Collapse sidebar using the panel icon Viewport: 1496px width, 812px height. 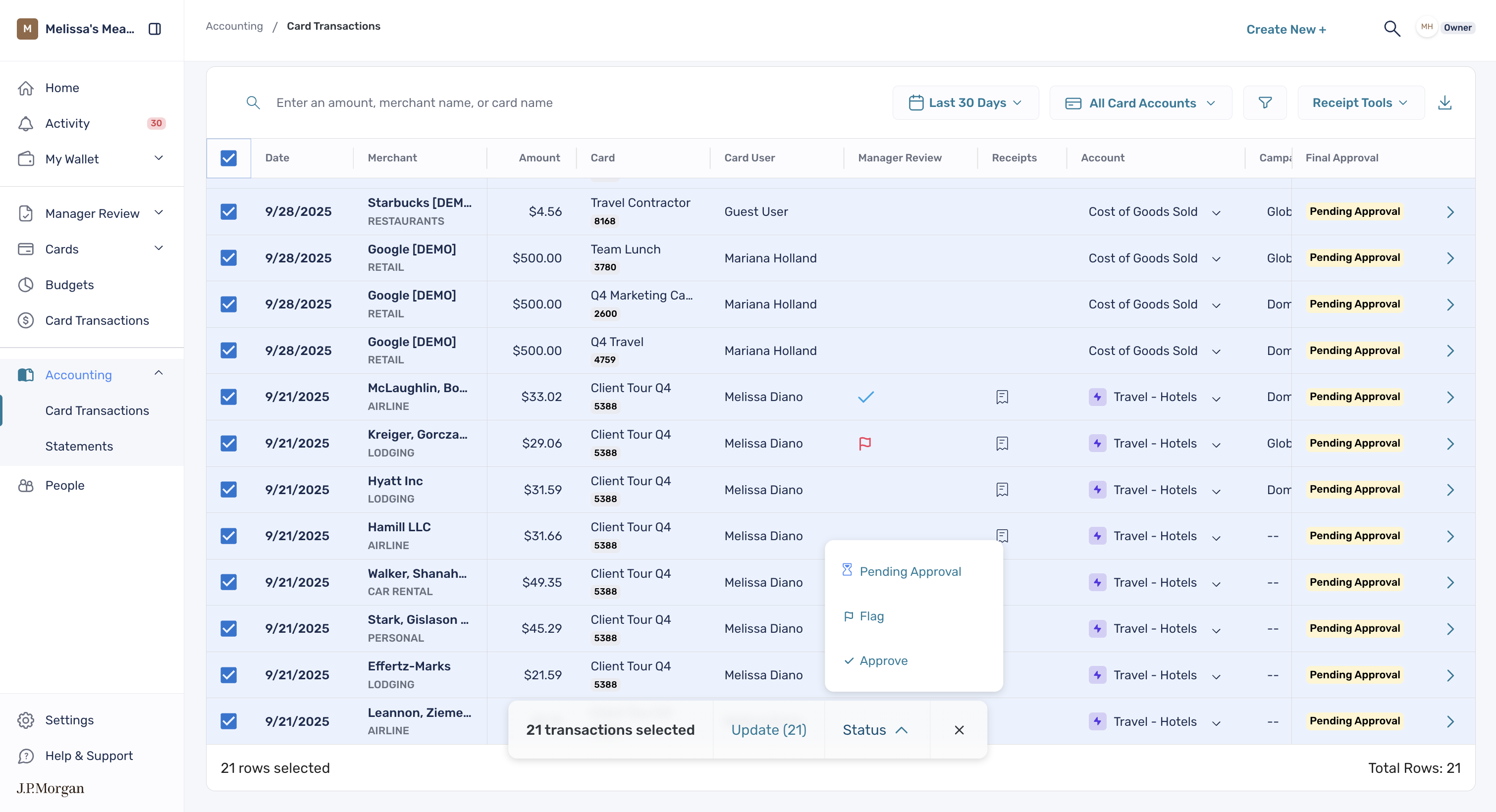155,28
